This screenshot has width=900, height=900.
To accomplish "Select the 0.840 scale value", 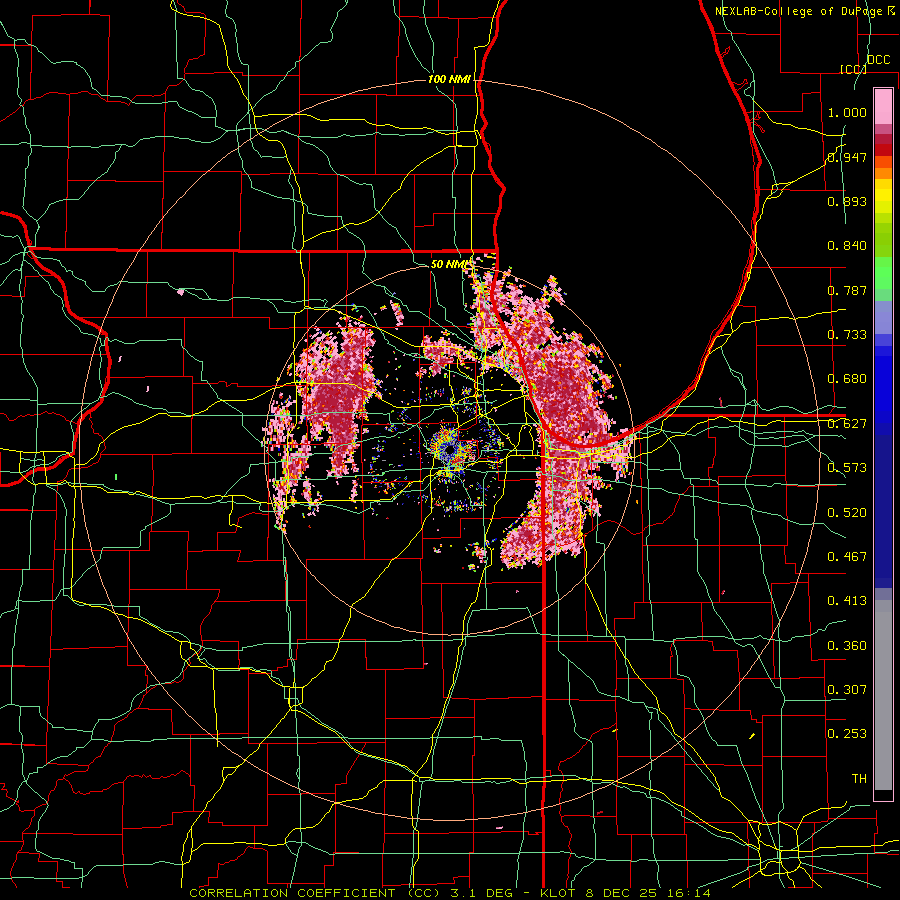I will pyautogui.click(x=847, y=246).
